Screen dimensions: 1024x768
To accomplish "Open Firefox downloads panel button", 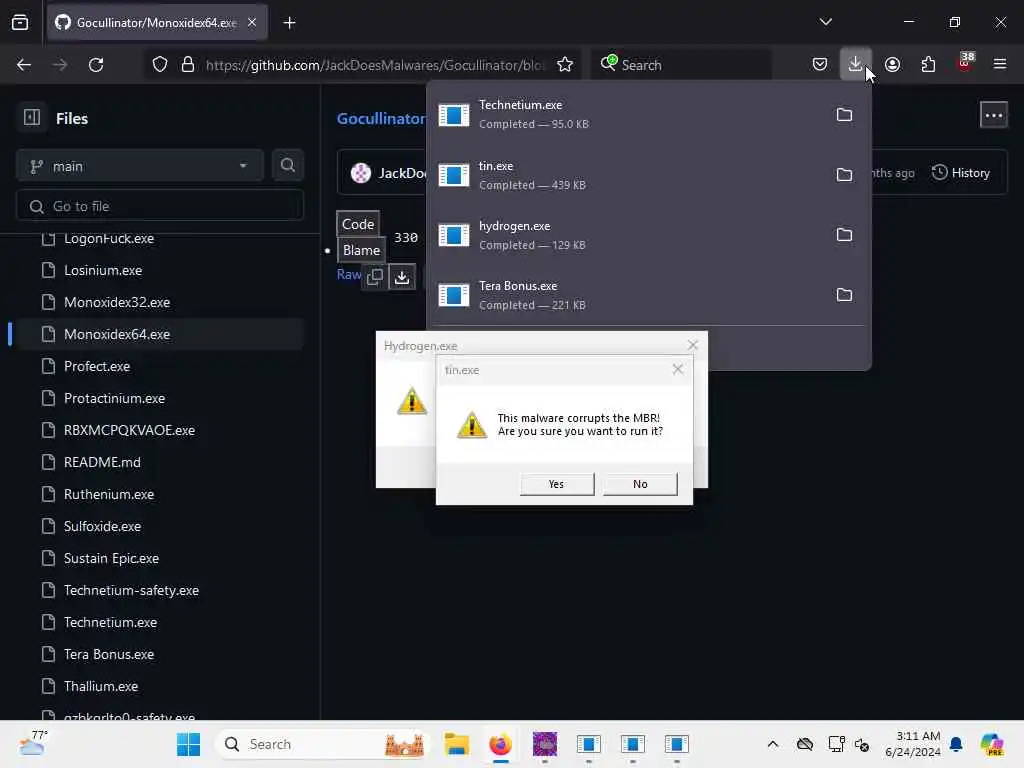I will pos(855,64).
